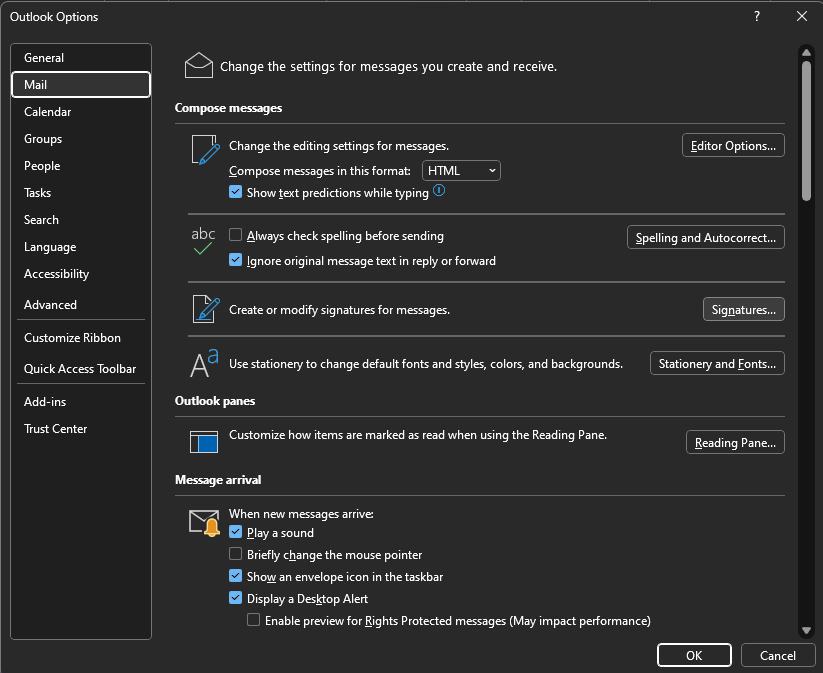Click the scrollbar down arrow

806,630
